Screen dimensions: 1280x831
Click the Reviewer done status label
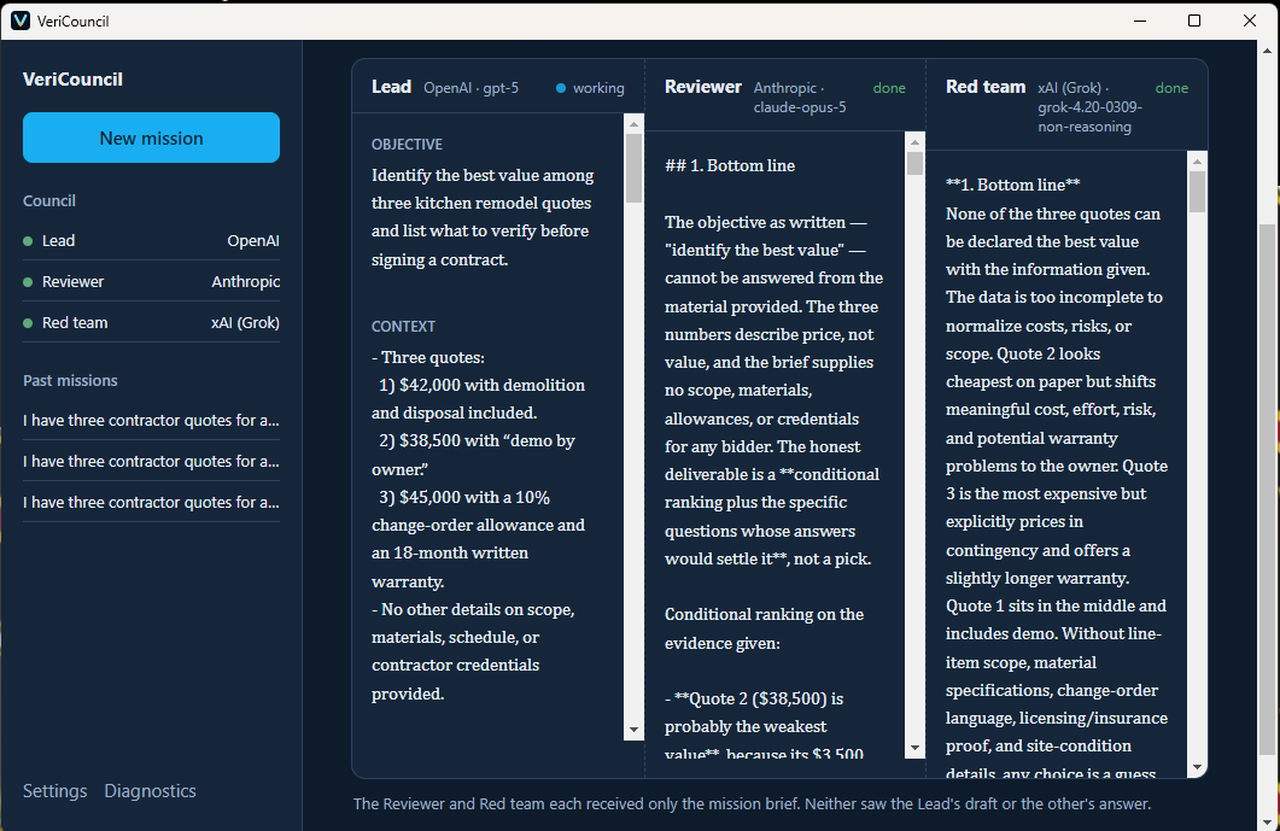pos(889,88)
